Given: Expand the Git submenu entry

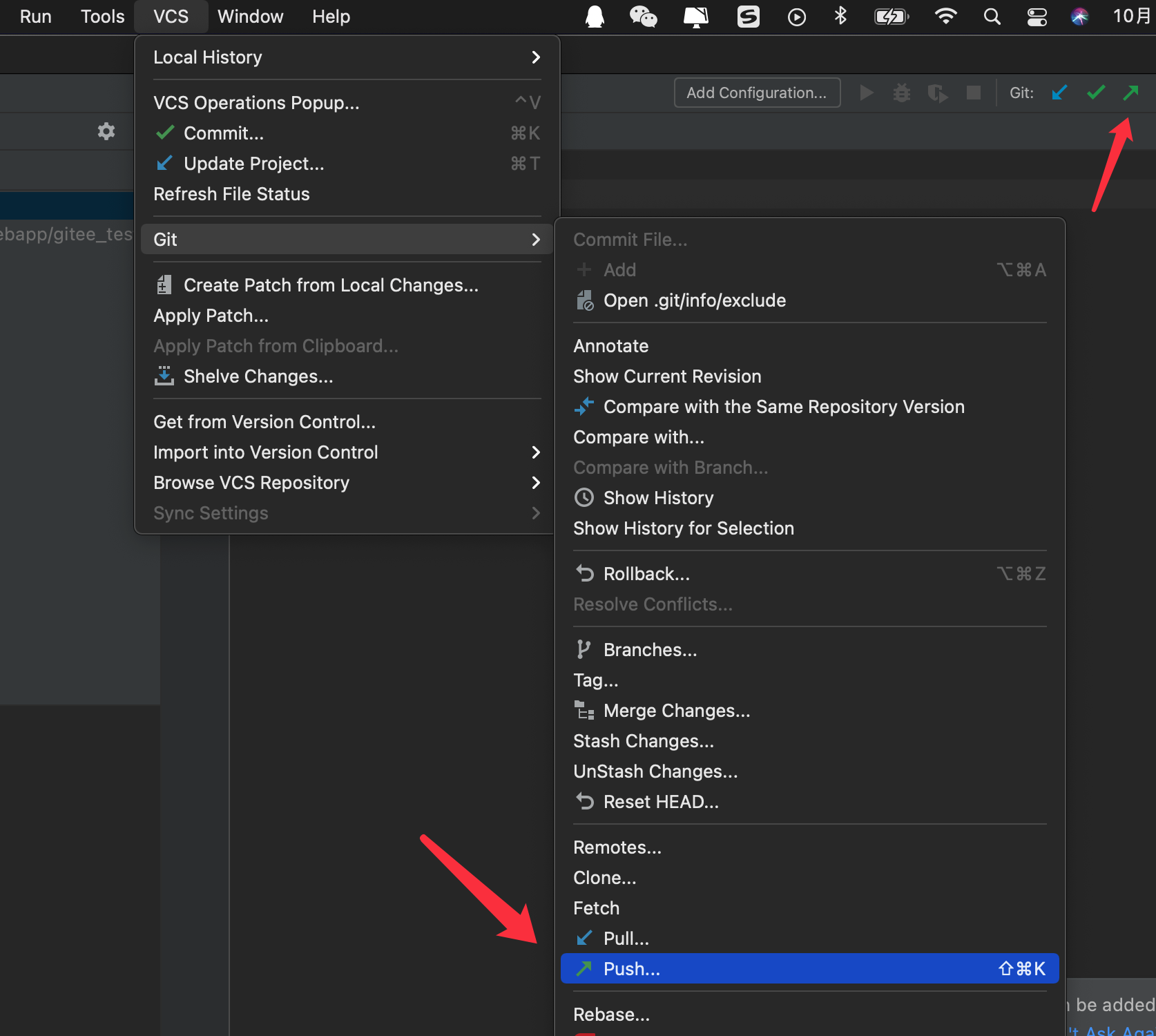Looking at the screenshot, I should coord(347,240).
